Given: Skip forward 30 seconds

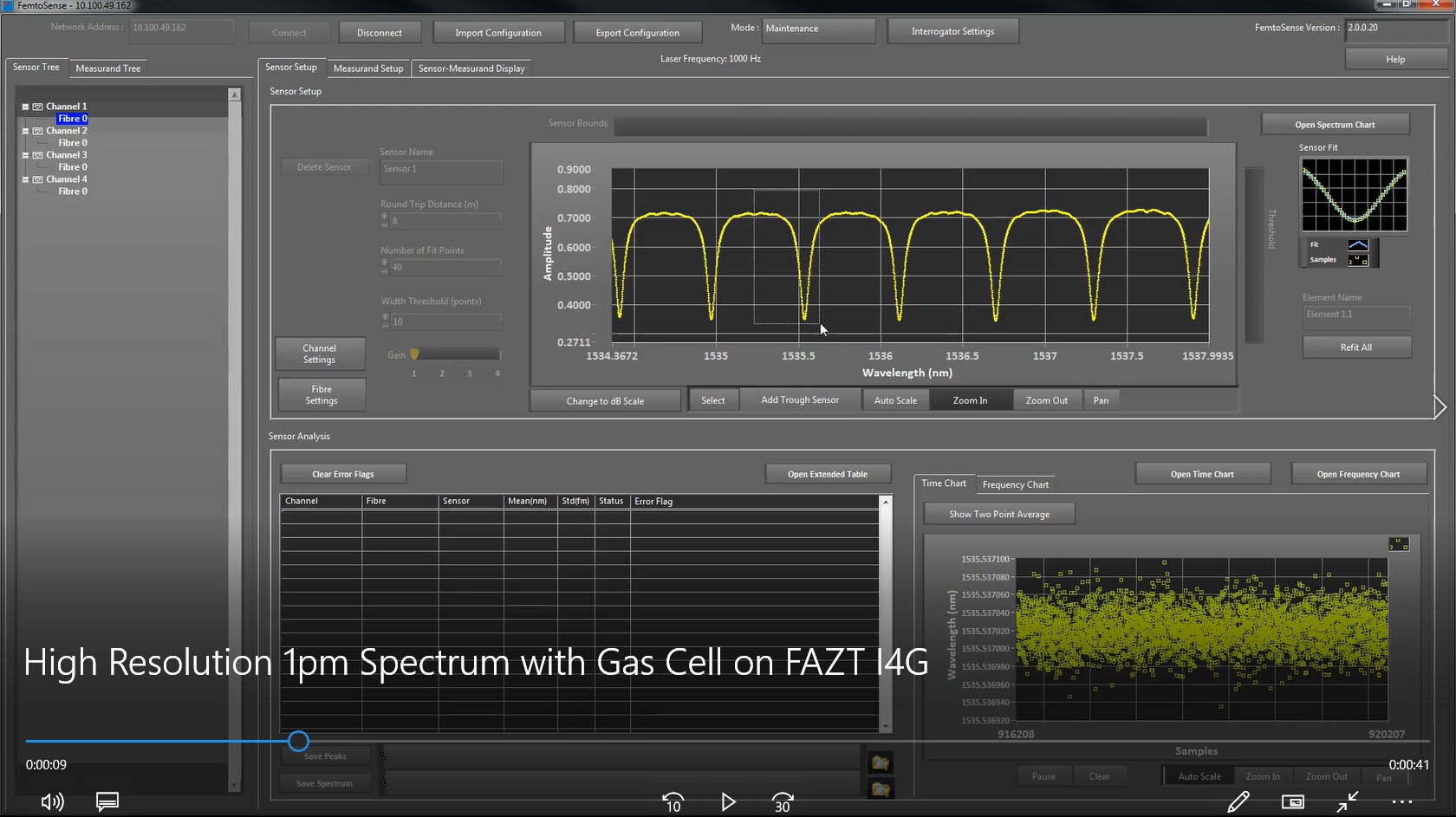Looking at the screenshot, I should [782, 802].
